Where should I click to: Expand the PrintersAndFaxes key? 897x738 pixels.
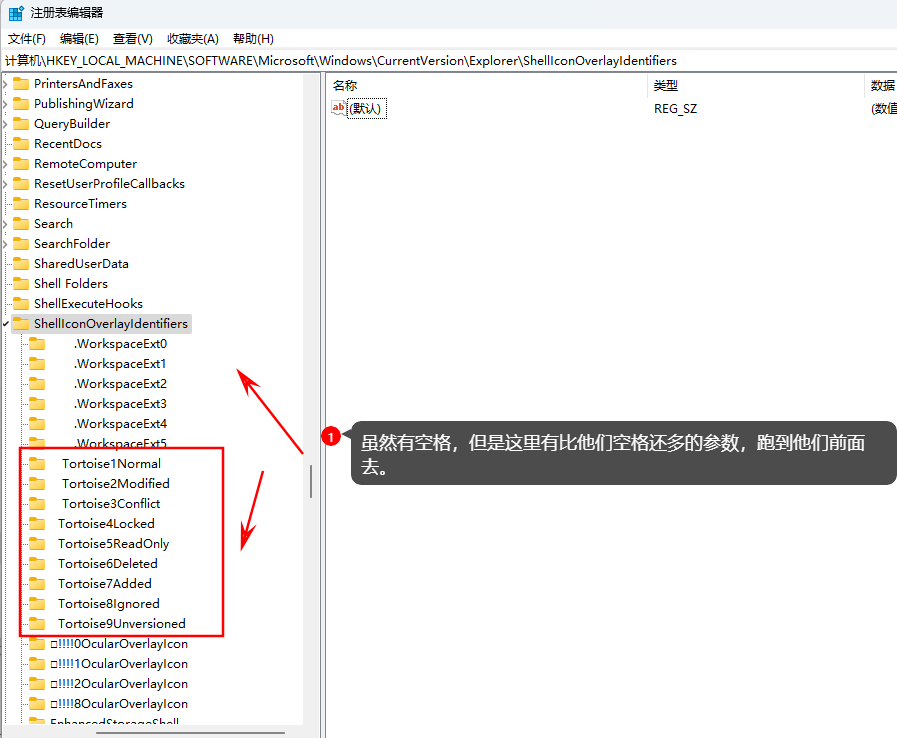[x=6, y=84]
